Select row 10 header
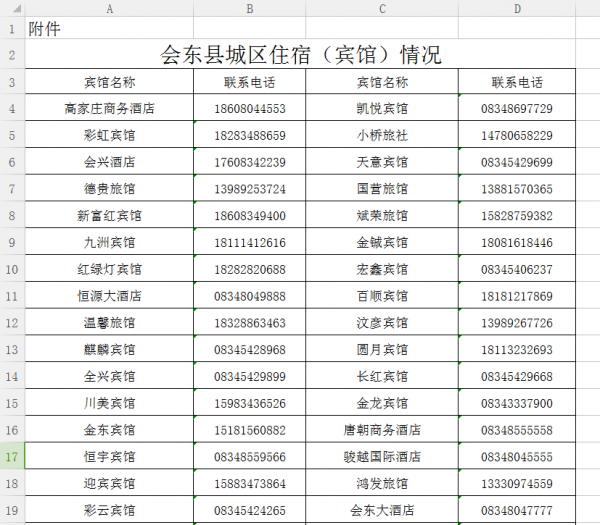 click(x=12, y=269)
